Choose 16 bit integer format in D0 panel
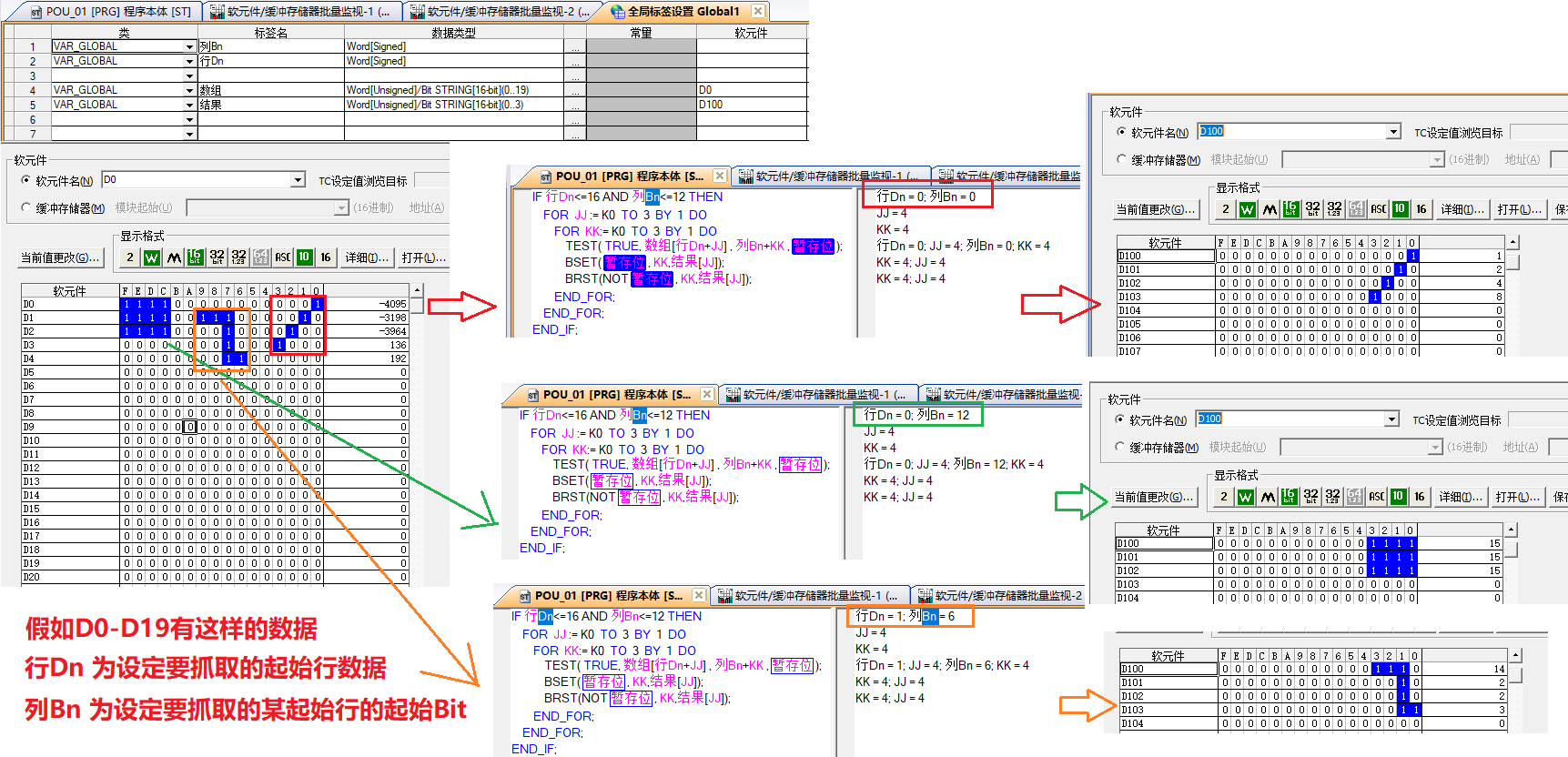 coord(196,257)
